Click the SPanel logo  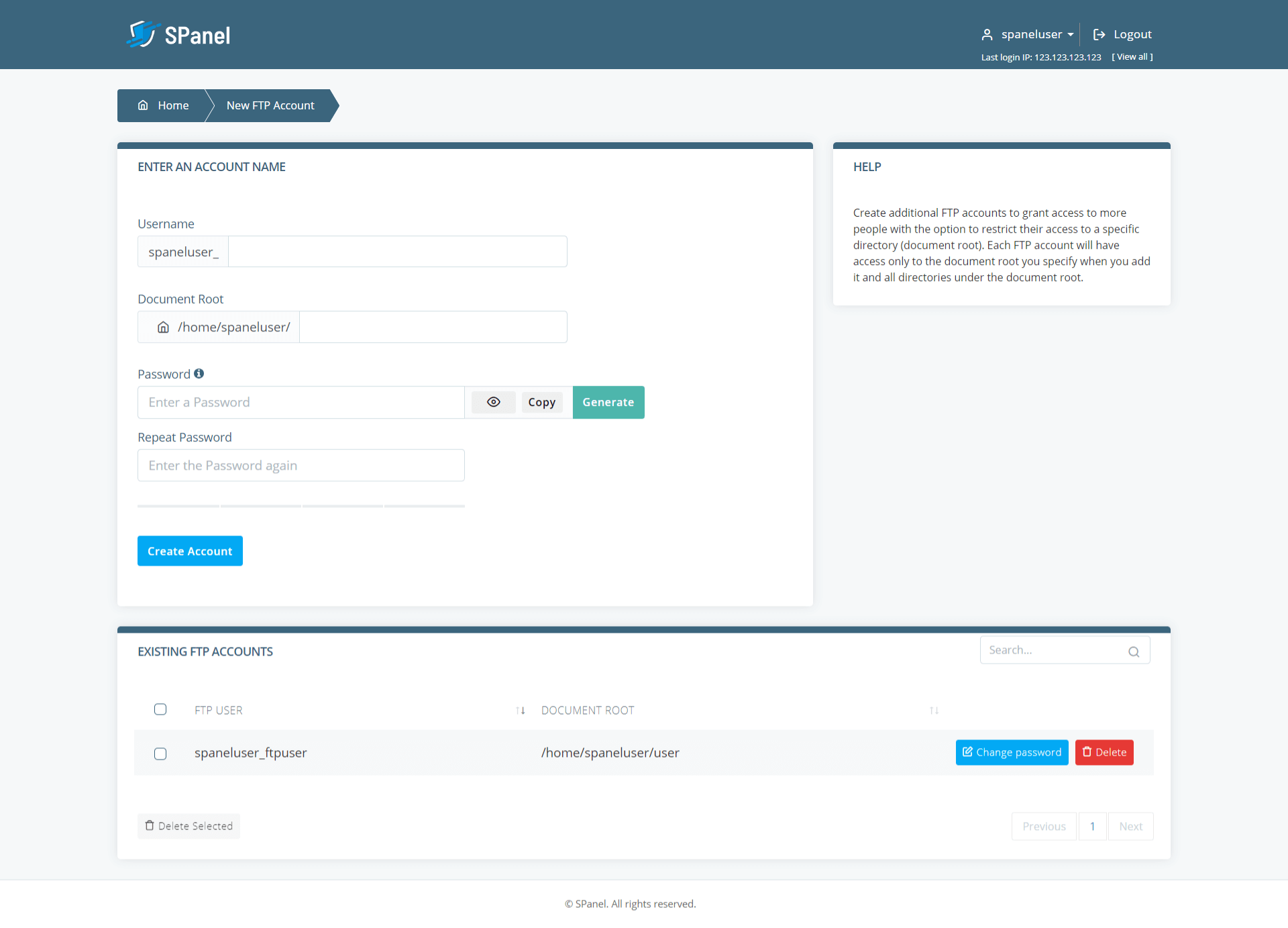178,34
